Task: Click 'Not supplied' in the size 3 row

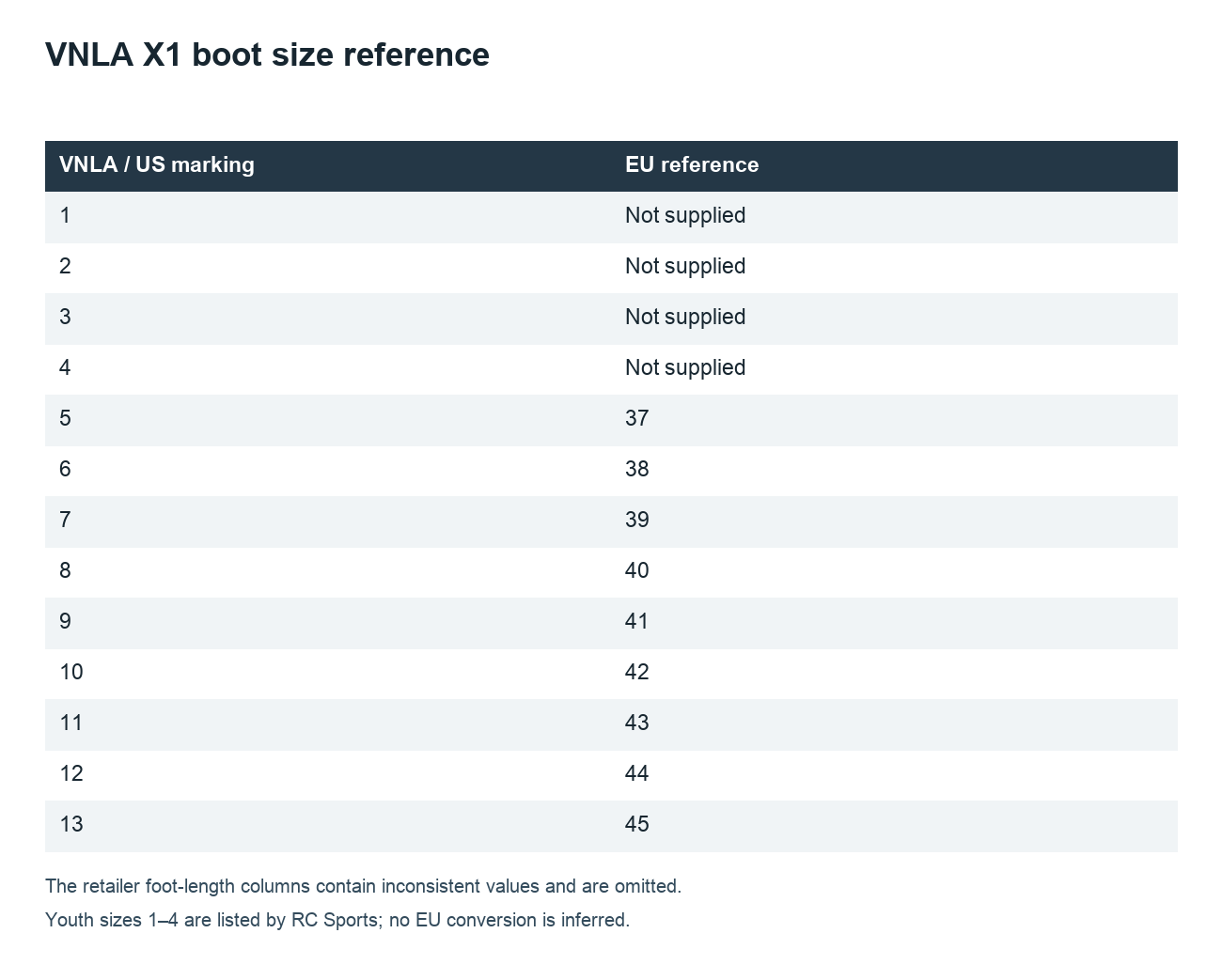Action: pos(685,317)
